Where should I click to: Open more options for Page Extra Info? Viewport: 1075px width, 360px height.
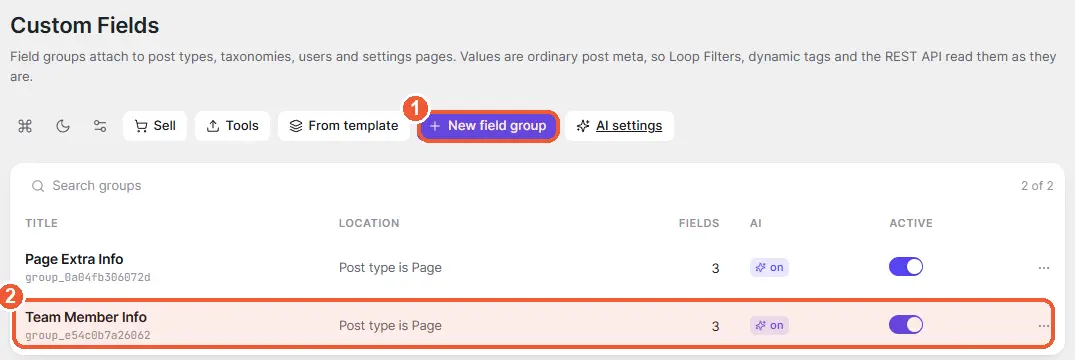1043,268
